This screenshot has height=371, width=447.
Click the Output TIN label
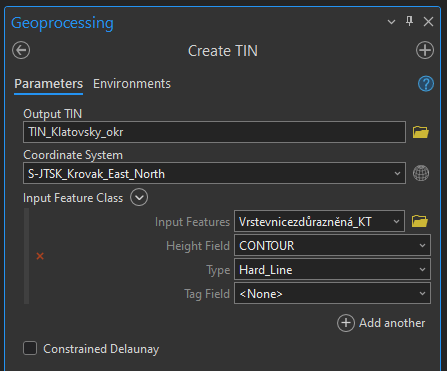[52, 114]
